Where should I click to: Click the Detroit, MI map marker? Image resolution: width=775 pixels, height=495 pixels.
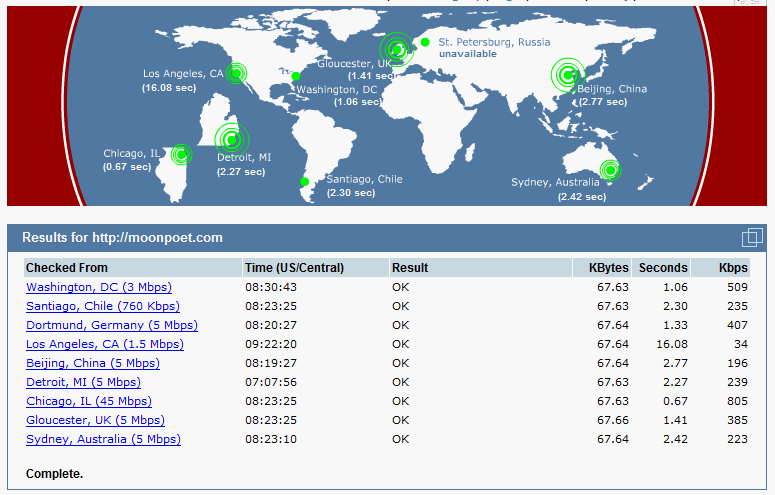click(x=231, y=139)
